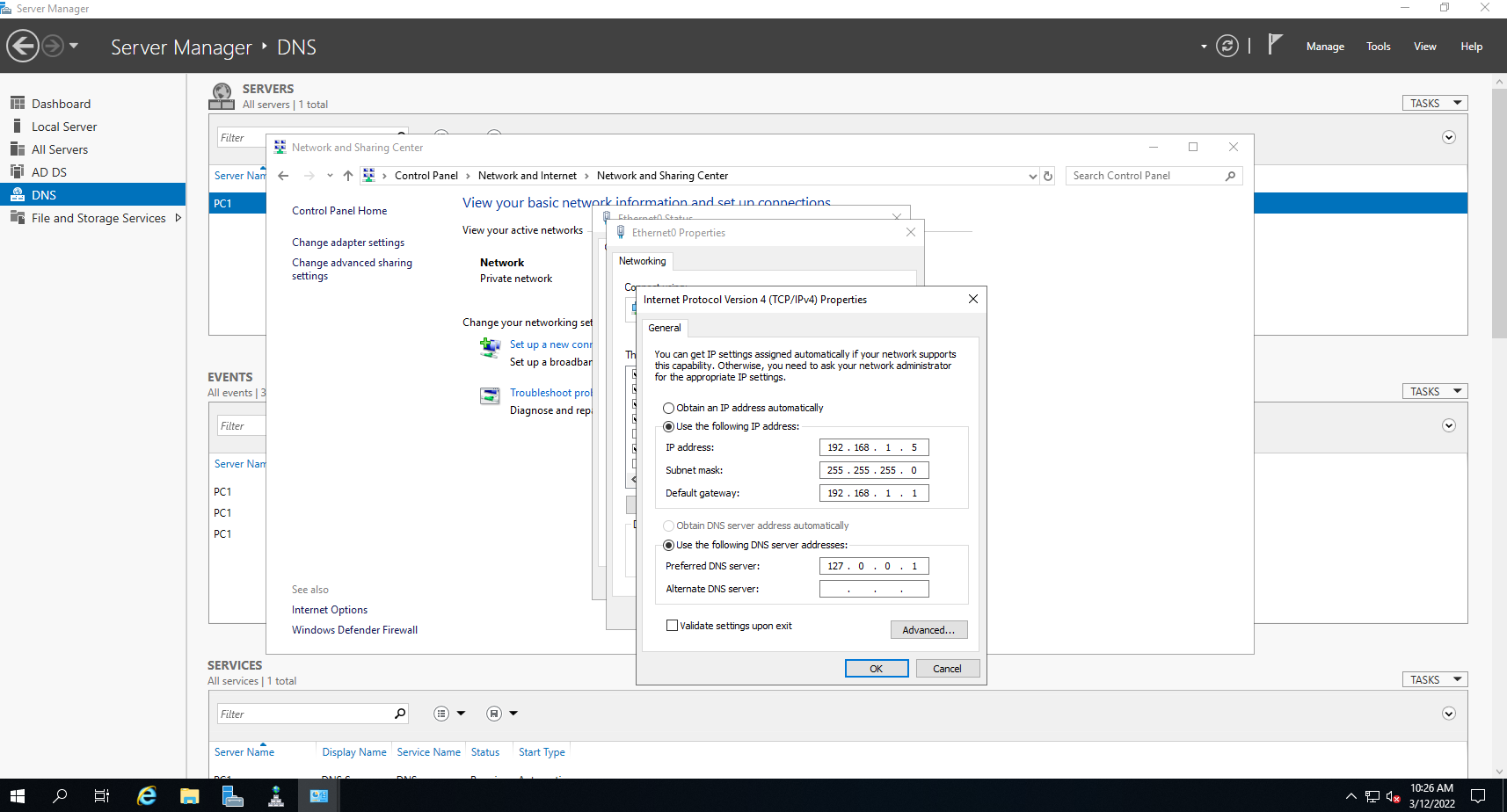Select Local Server in sidebar
Screen dimensions: 1507x812
(64, 127)
